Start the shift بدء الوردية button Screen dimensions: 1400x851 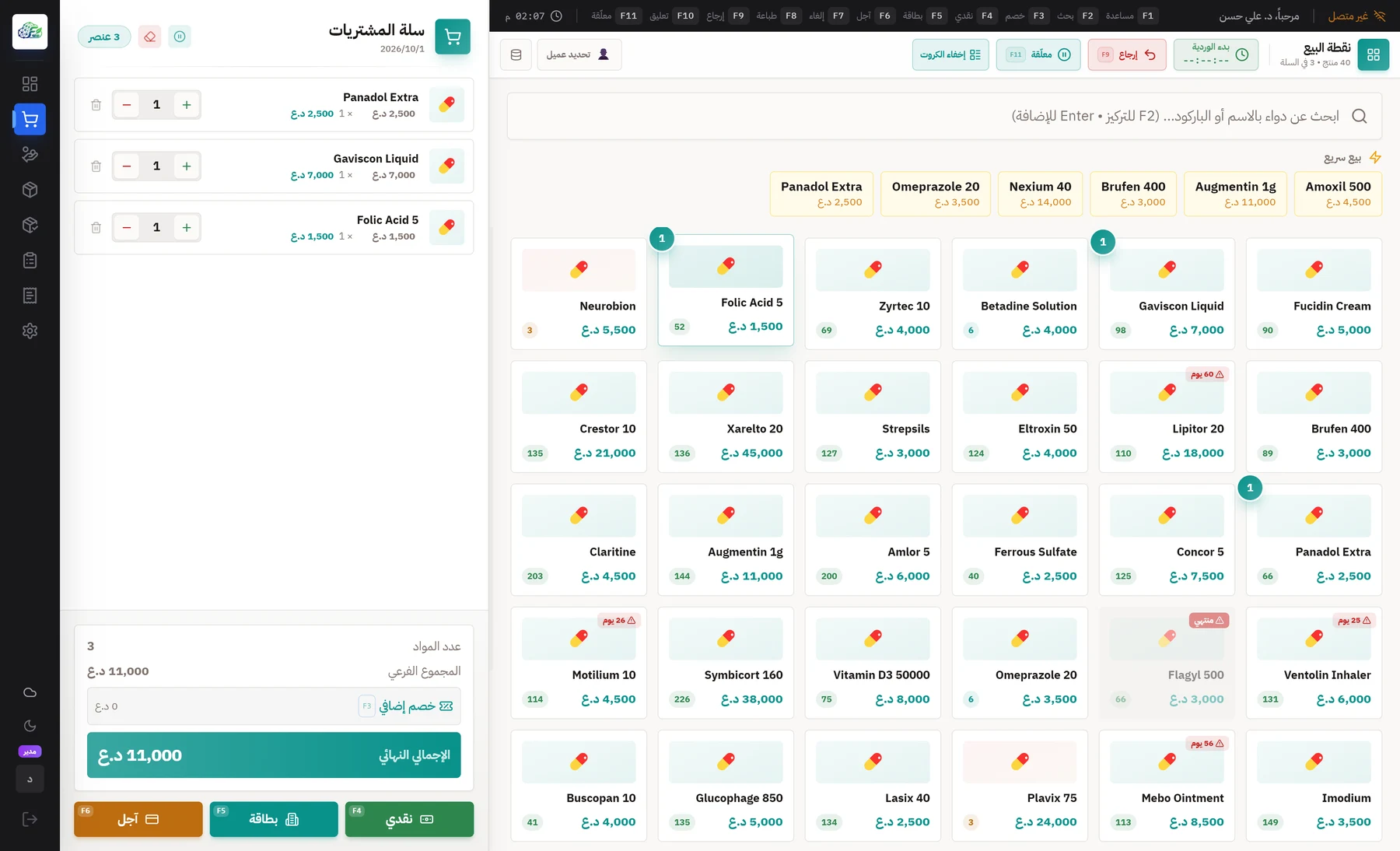[1216, 54]
